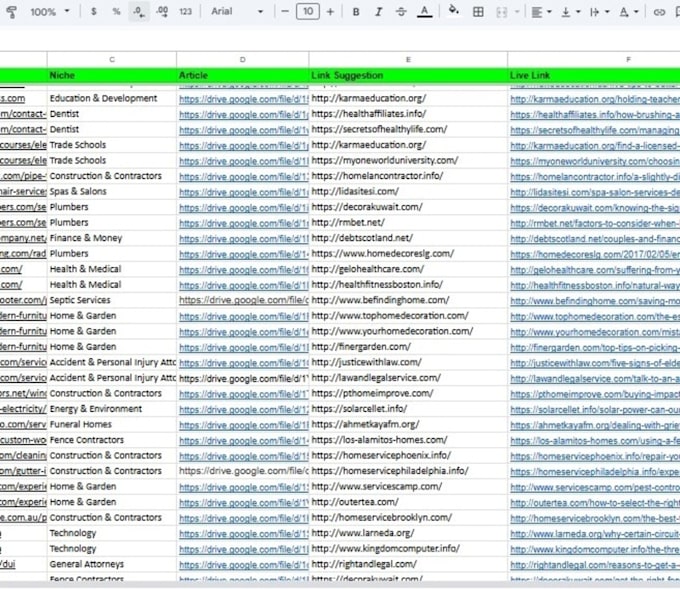Open more number formats 123 menu
680x589 pixels.
click(186, 12)
